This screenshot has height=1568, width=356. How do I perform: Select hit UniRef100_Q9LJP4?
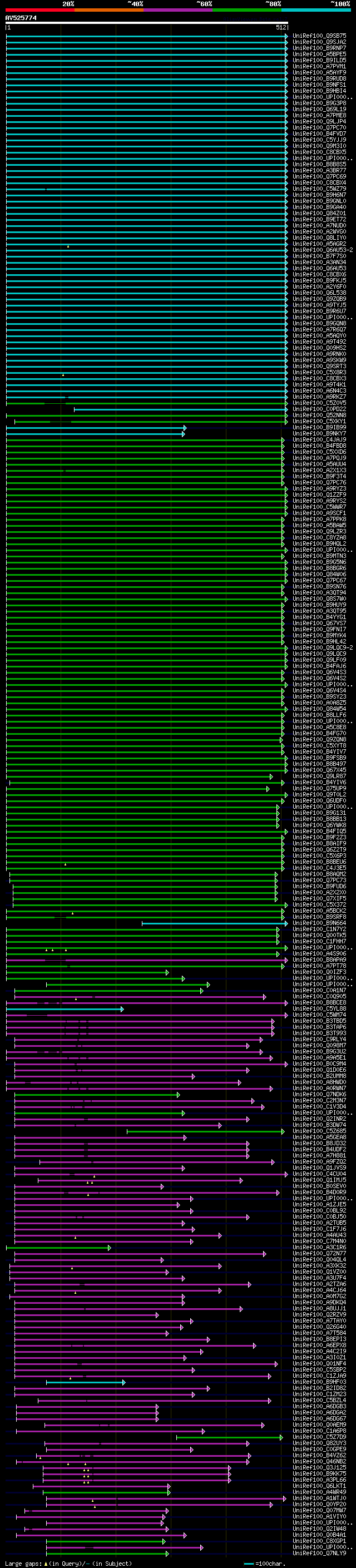(319, 122)
